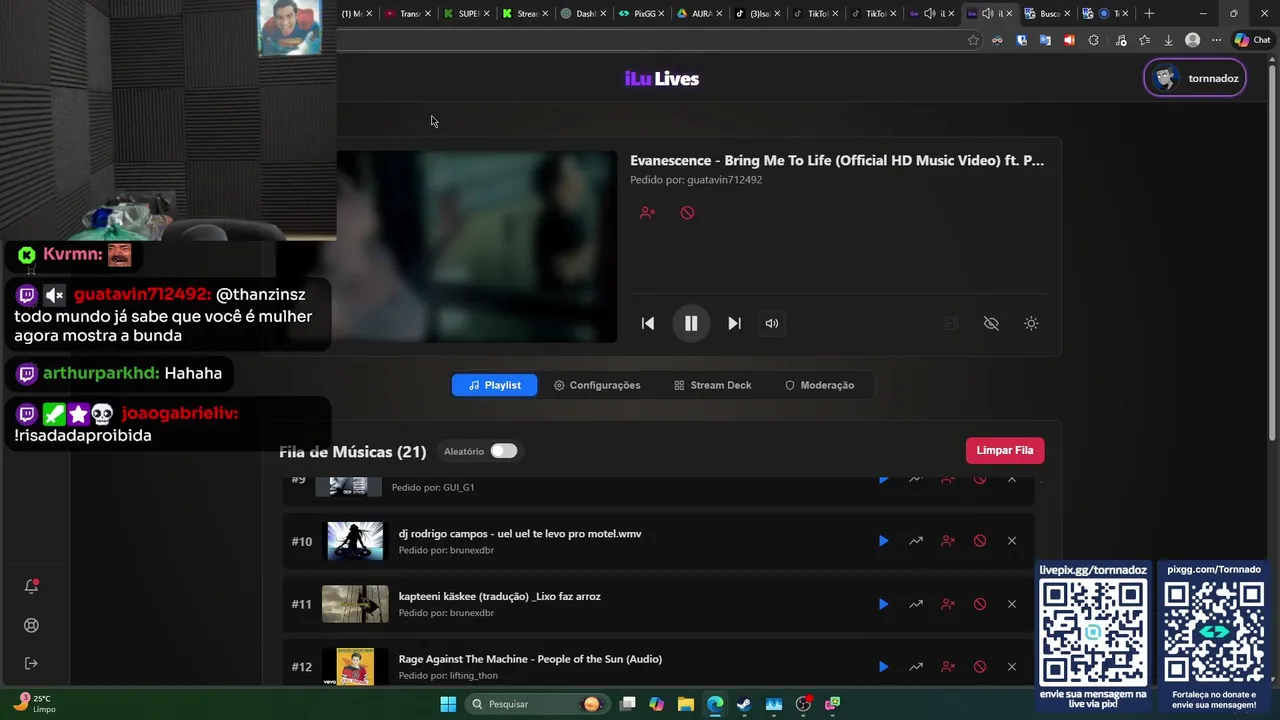1280x720 pixels.
Task: Promote song #12 with the trend arrow
Action: coord(915,667)
